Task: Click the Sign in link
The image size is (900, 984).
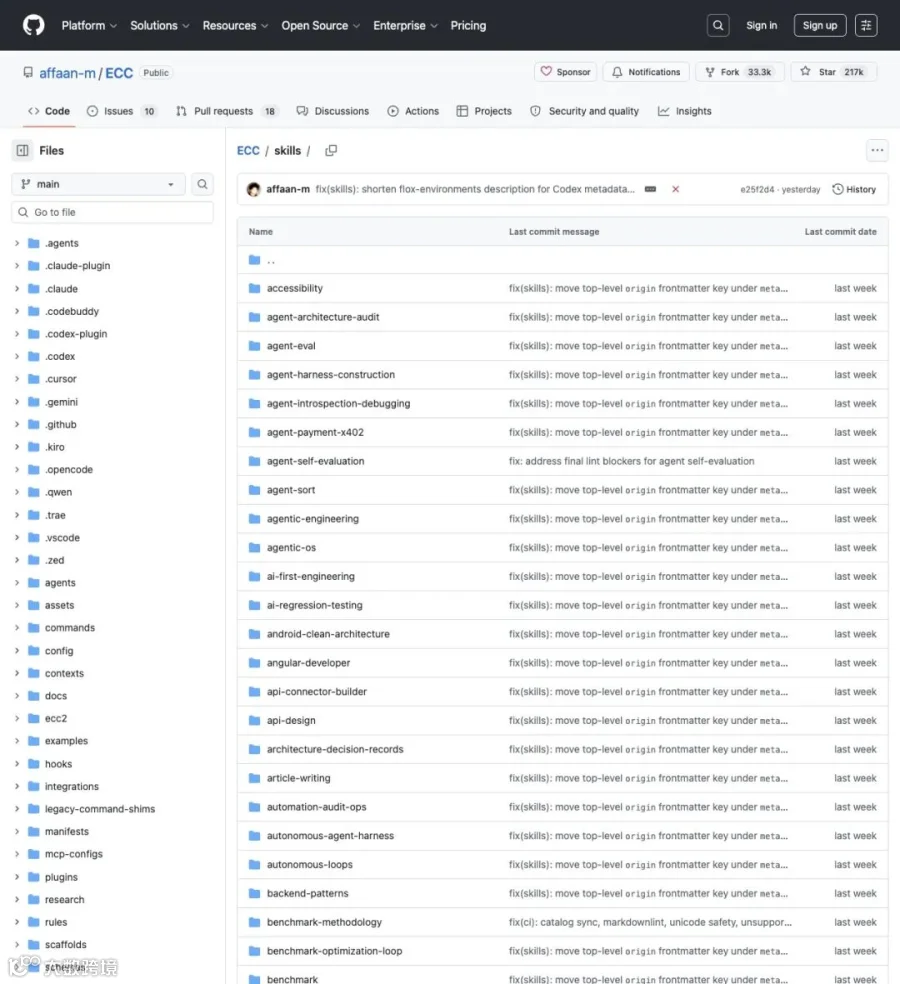Action: click(x=761, y=26)
